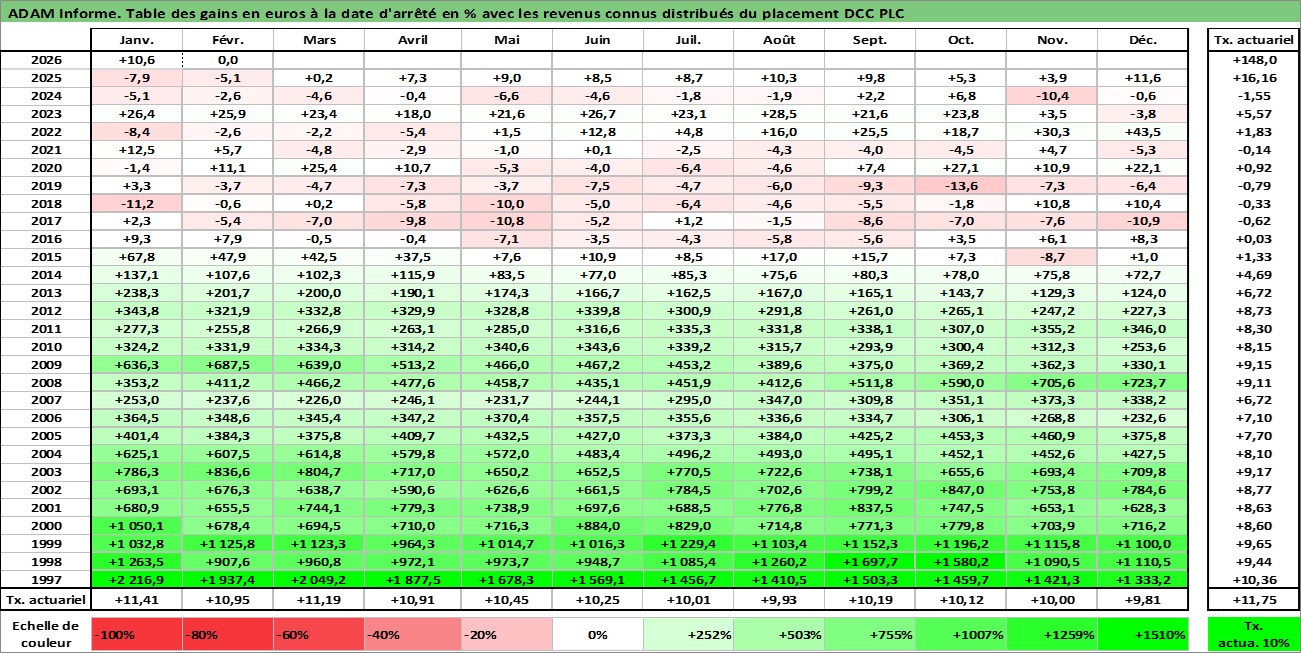
Task: Click the -60% color scale swatch
Action: pyautogui.click(x=319, y=634)
